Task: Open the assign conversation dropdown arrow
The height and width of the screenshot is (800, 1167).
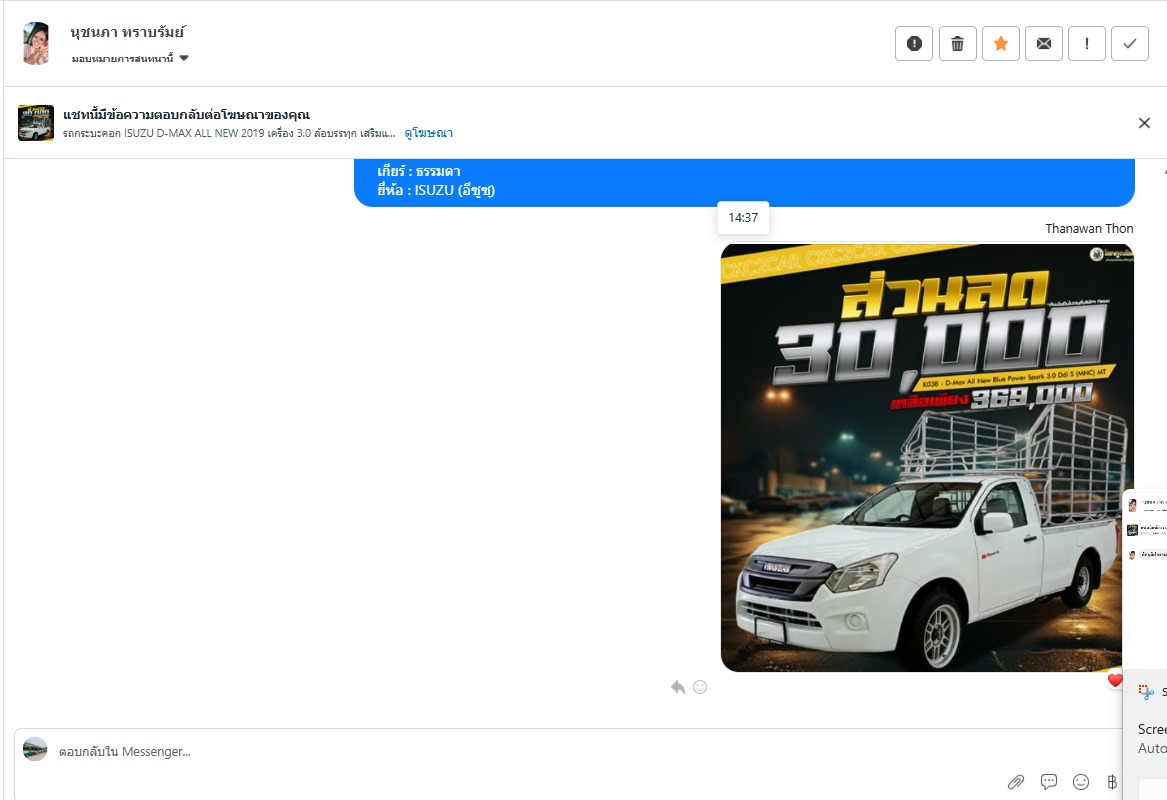Action: [184, 58]
